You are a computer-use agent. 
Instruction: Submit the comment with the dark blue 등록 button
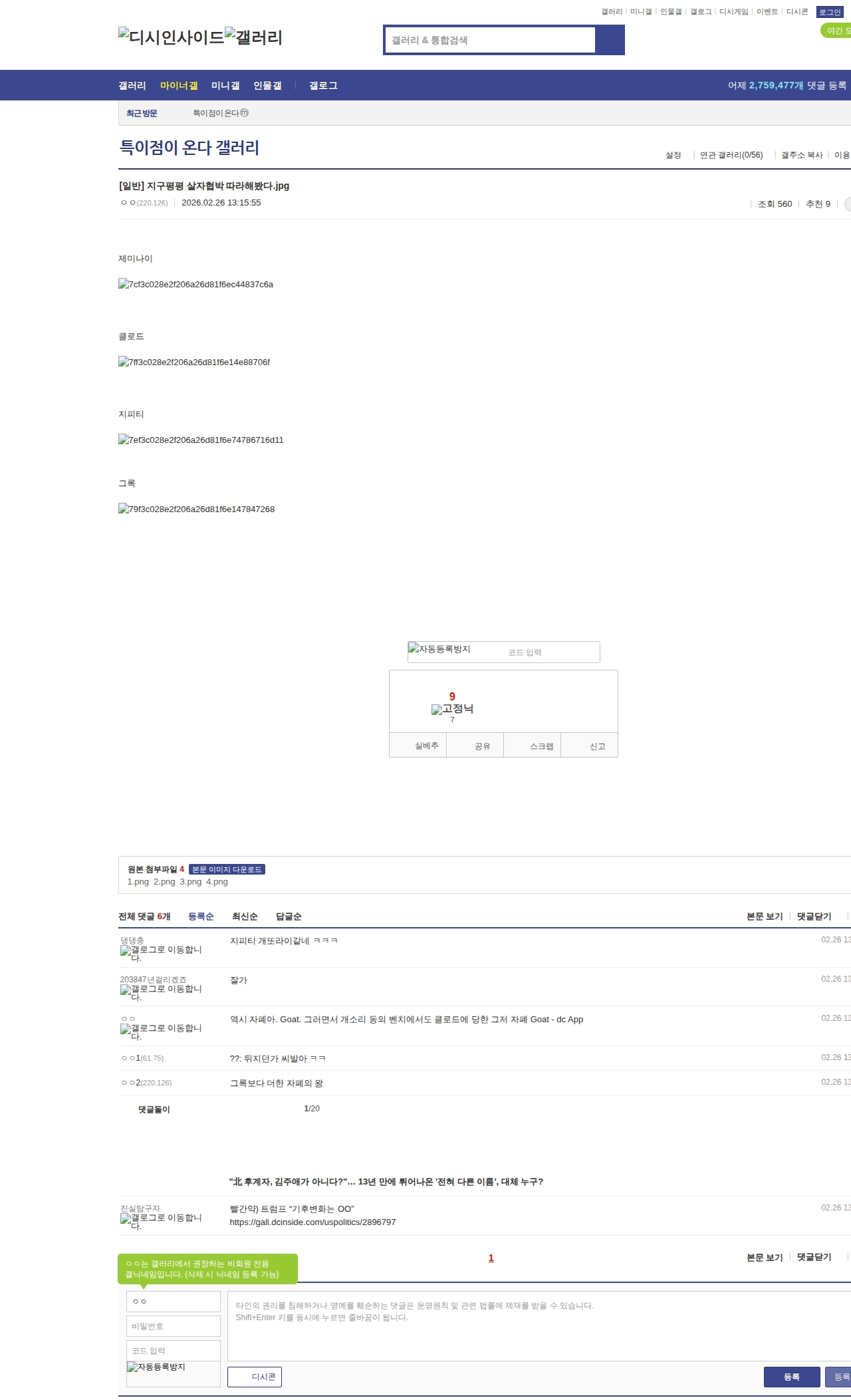point(792,1377)
